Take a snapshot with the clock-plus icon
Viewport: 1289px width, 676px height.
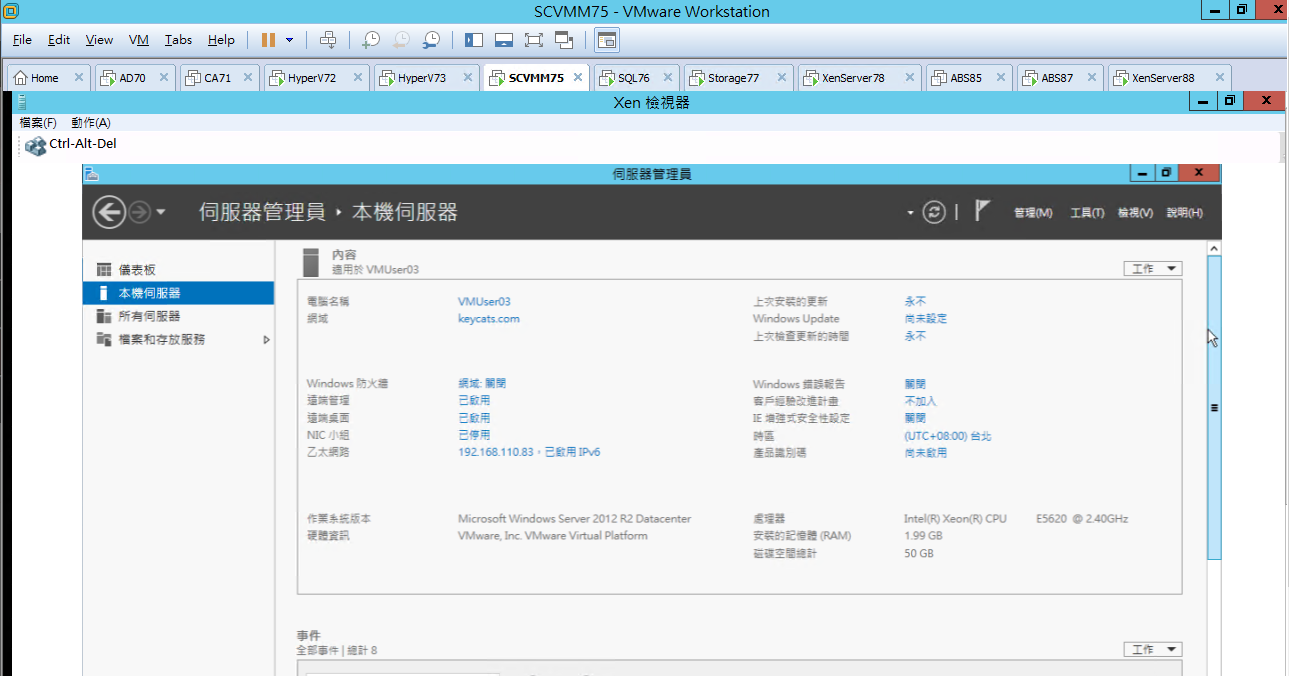click(x=371, y=40)
